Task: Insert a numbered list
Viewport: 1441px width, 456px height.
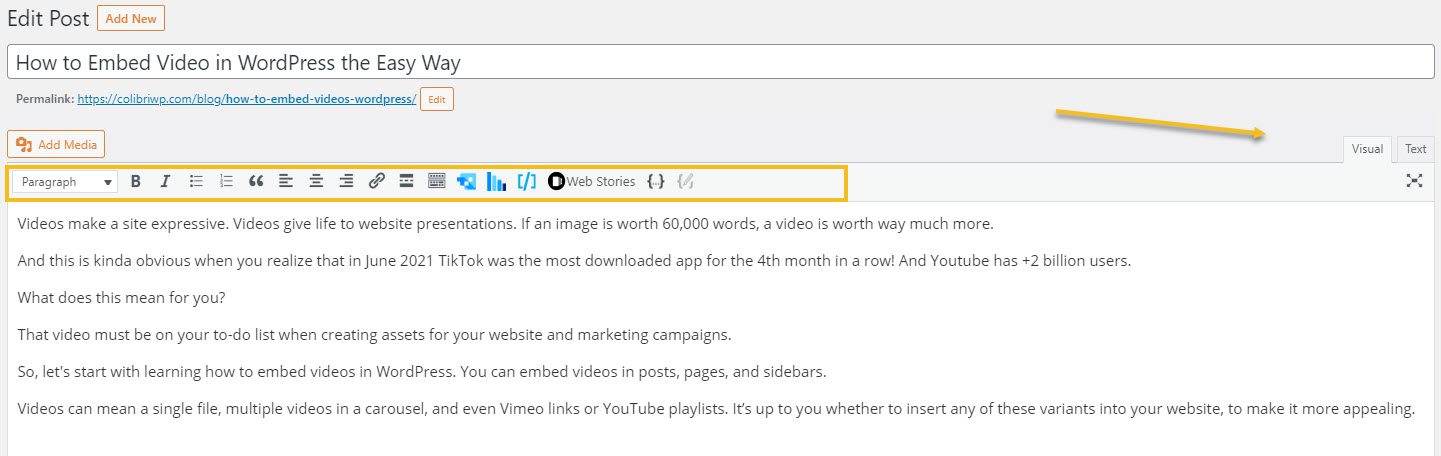Action: [x=226, y=181]
